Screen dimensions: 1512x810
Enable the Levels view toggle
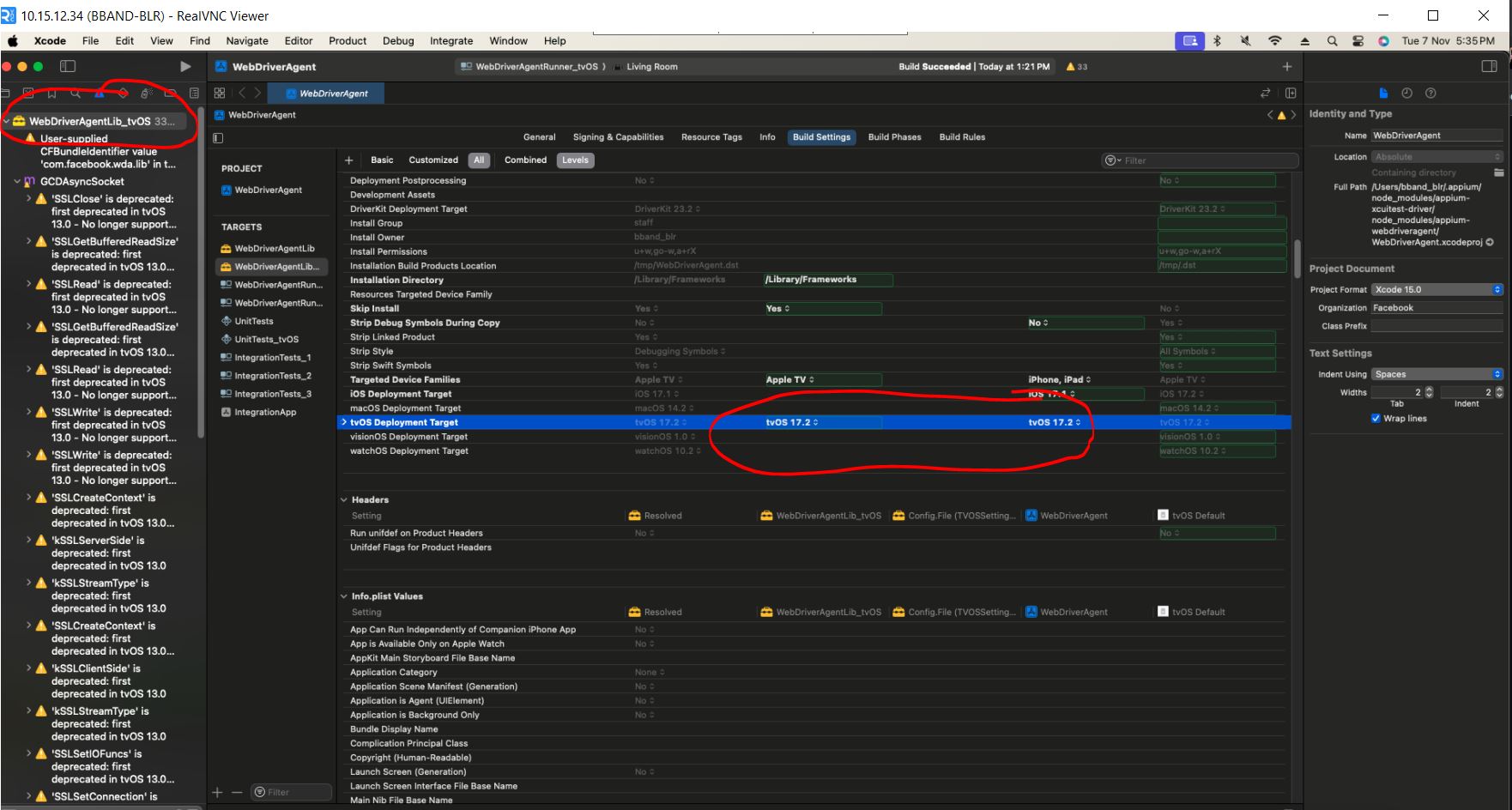click(x=575, y=160)
